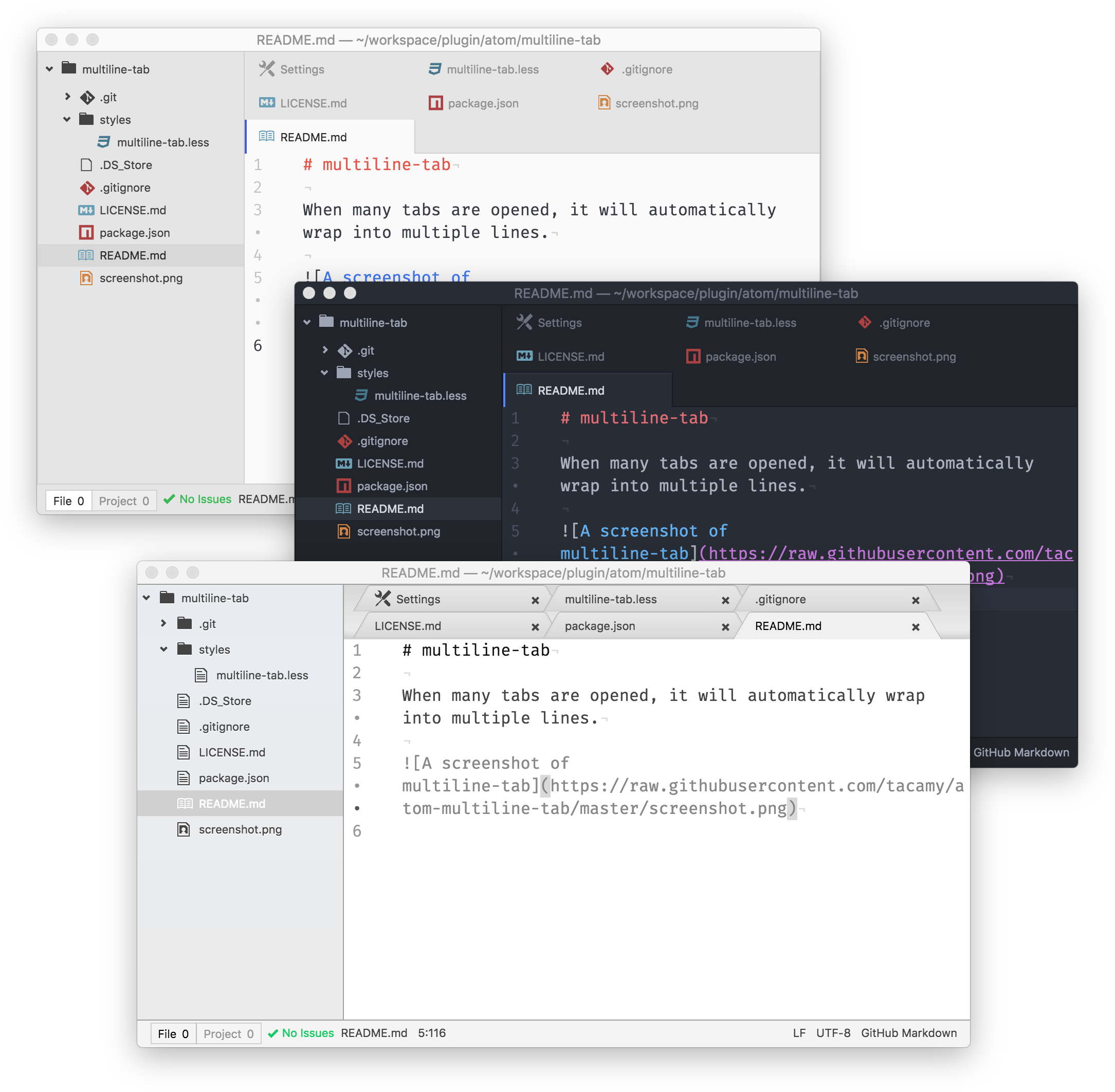Select screenshot.png in the bottom window's tree

click(240, 829)
